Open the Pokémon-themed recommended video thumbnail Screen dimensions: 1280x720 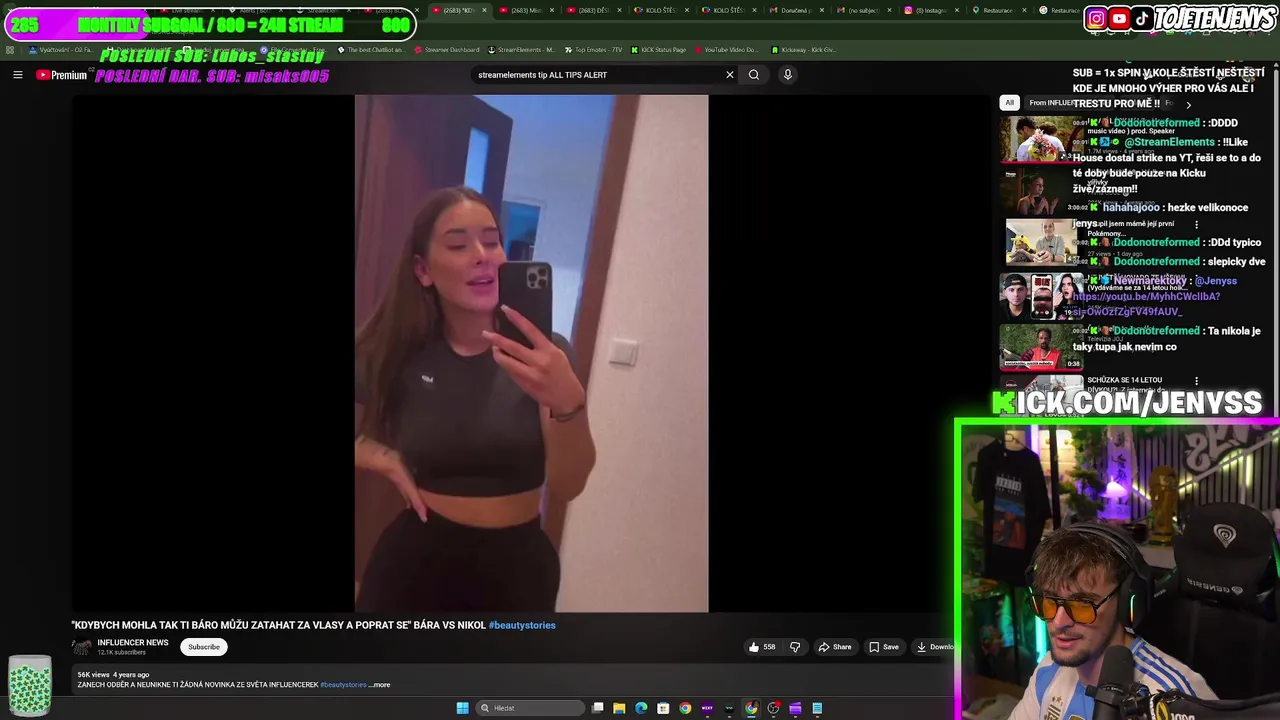tap(1040, 242)
